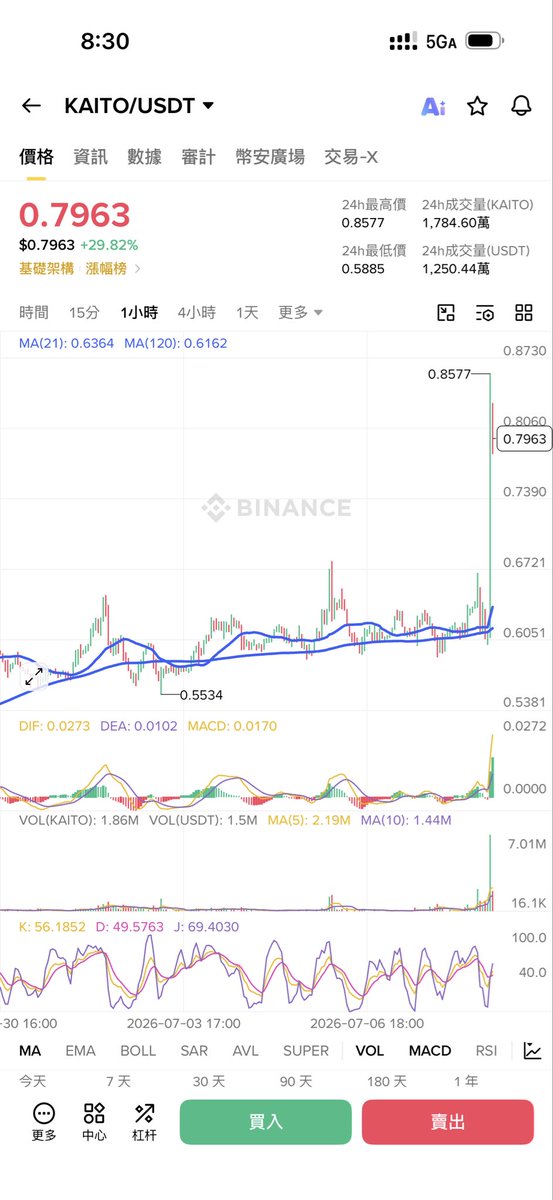Open the grid layout icon

524,313
